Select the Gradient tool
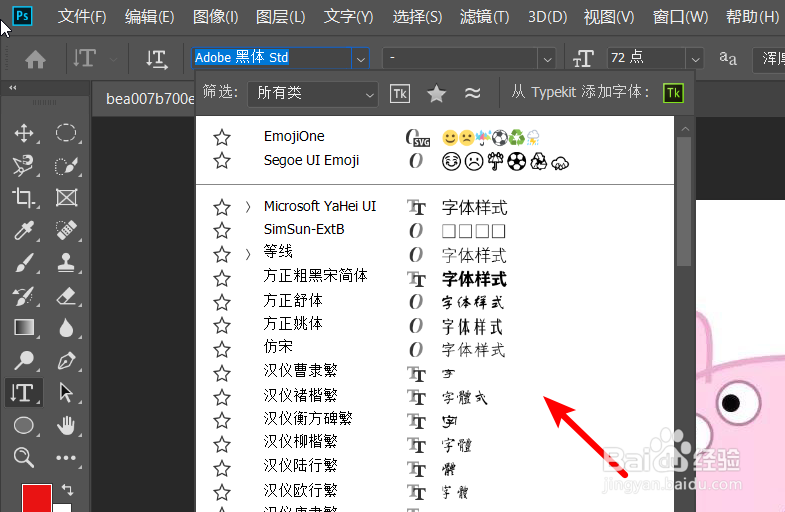 24,328
